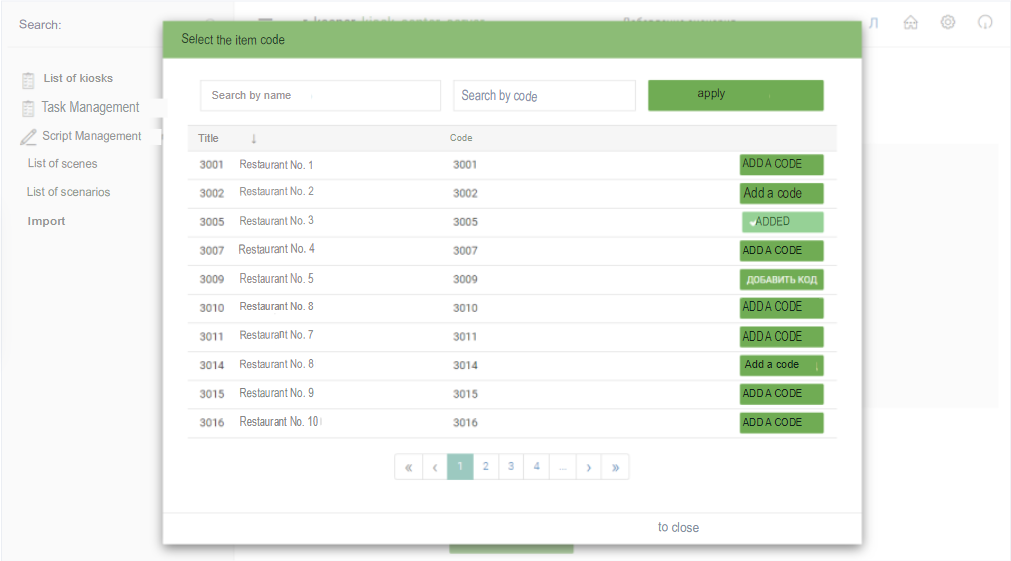Click the Script Management pencil icon
The image size is (1011, 561).
28,137
